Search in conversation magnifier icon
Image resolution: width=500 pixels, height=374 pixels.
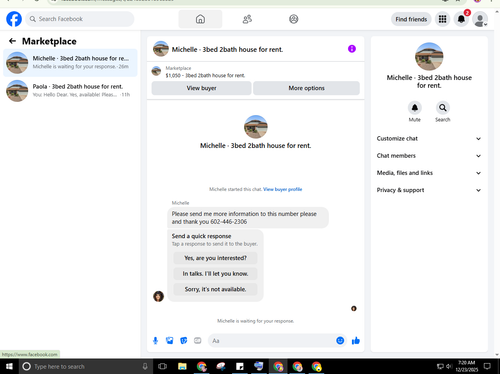443,108
